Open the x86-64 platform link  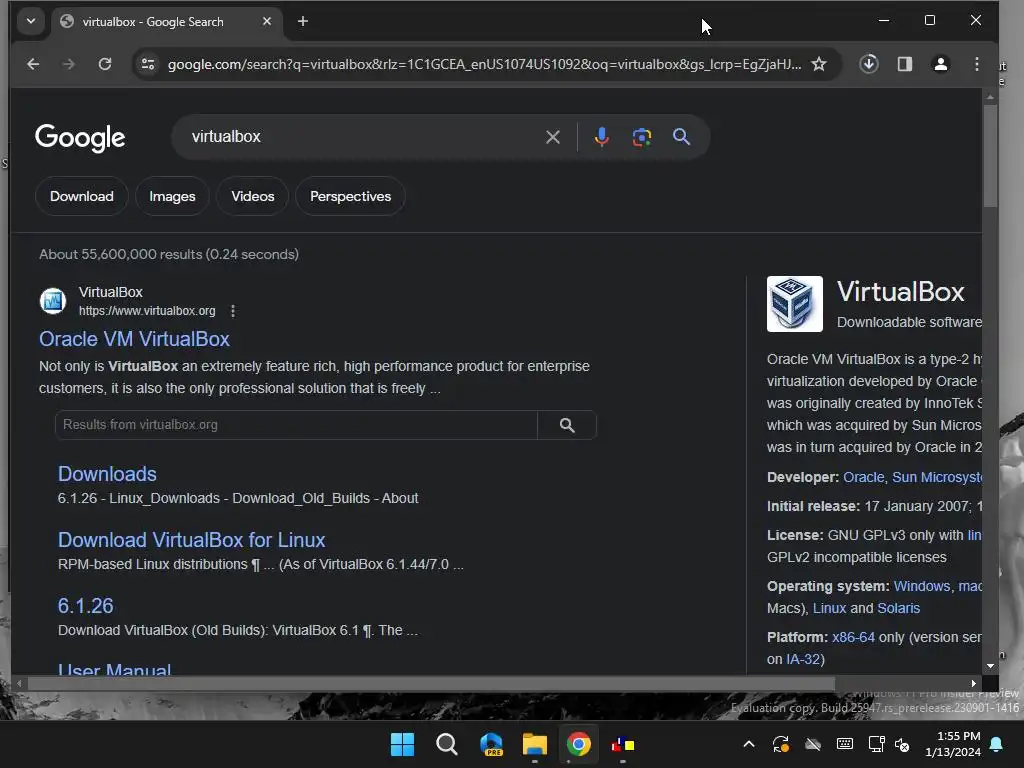pyautogui.click(x=853, y=637)
